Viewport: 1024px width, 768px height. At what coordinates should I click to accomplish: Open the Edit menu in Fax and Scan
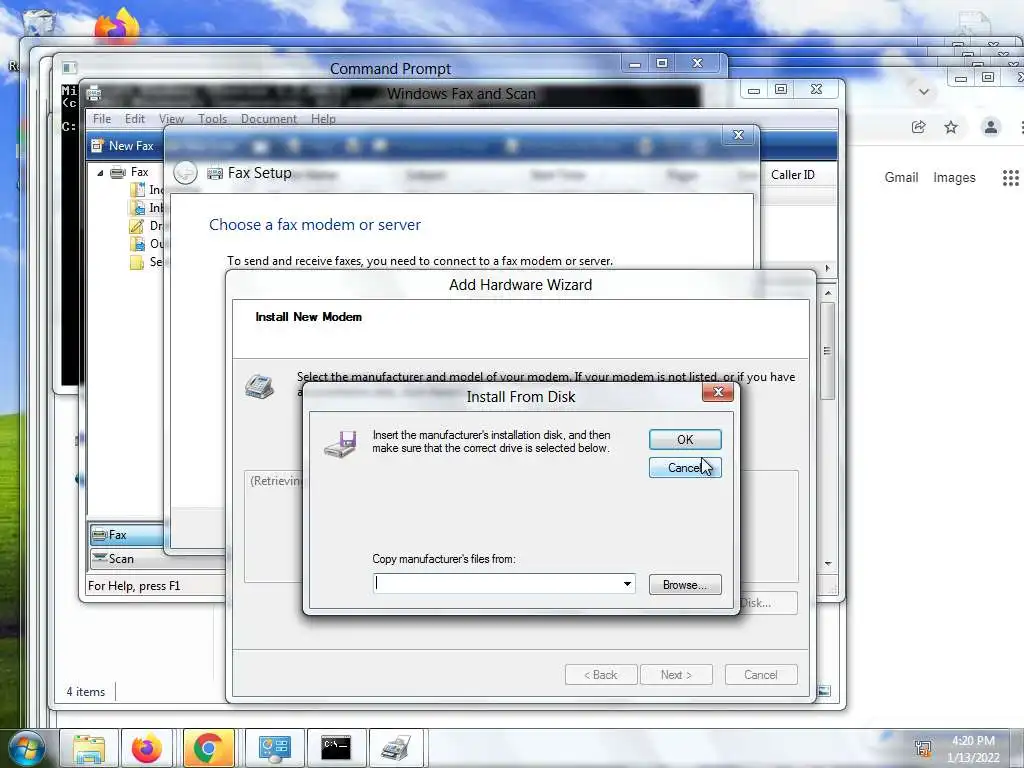click(x=135, y=119)
